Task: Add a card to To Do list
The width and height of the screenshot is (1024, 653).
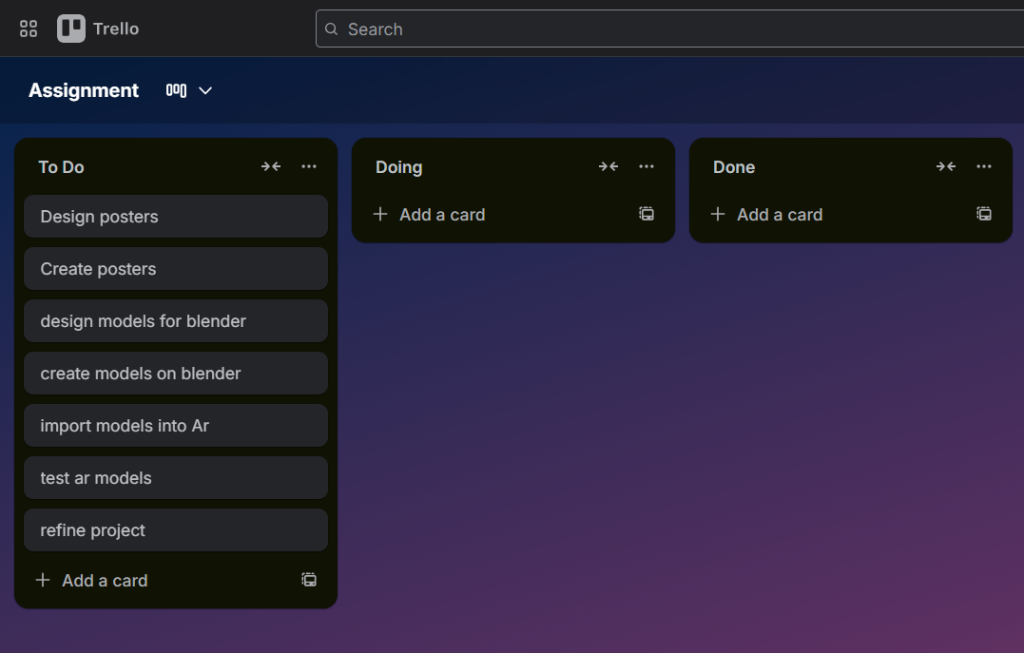Action: 92,580
